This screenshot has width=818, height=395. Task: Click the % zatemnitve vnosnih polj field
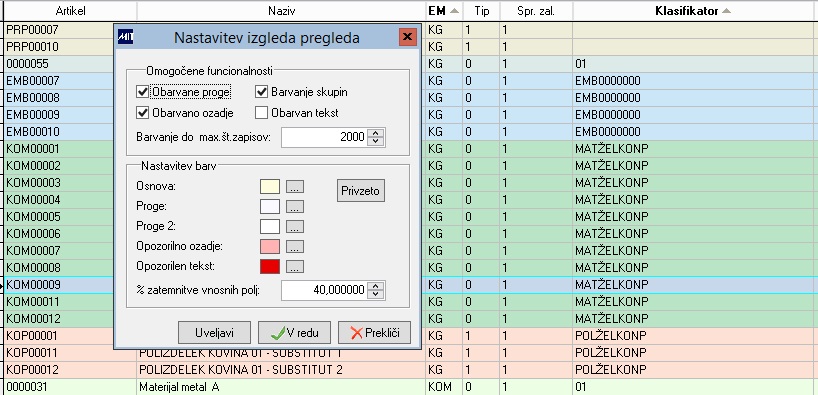click(324, 290)
